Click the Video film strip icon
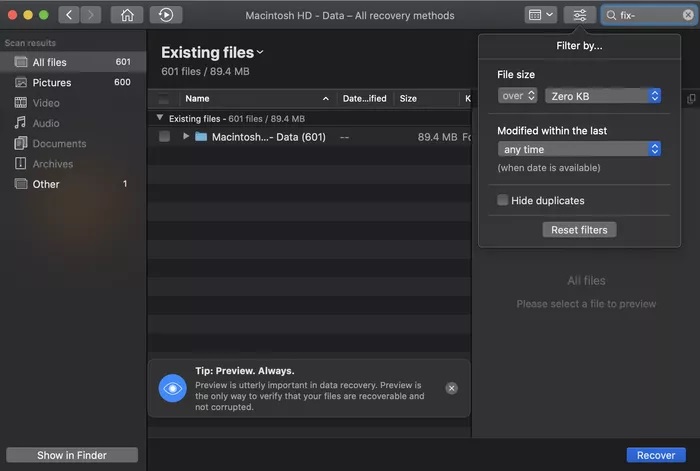This screenshot has width=700, height=471. point(21,103)
